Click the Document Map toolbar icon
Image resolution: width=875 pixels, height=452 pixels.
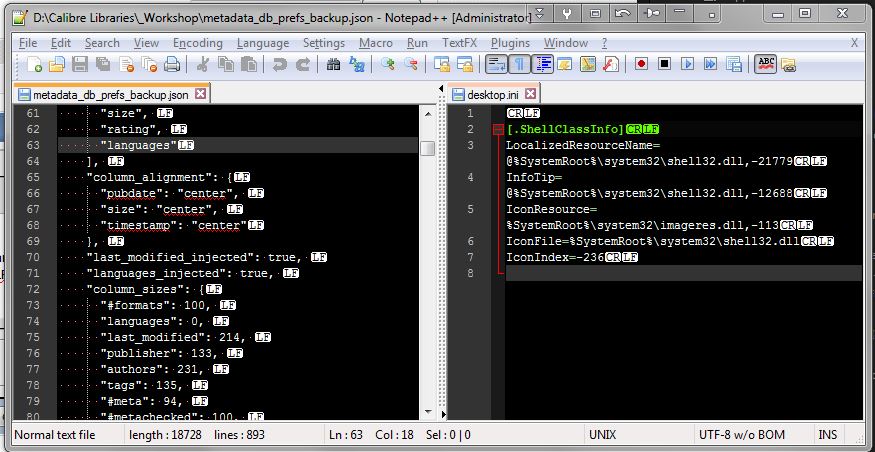[588, 65]
